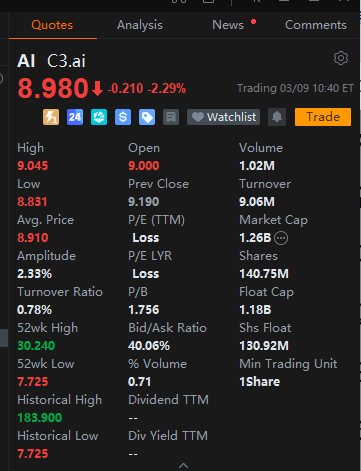Click the blue price tag icon
This screenshot has width=361, height=471.
point(147,117)
